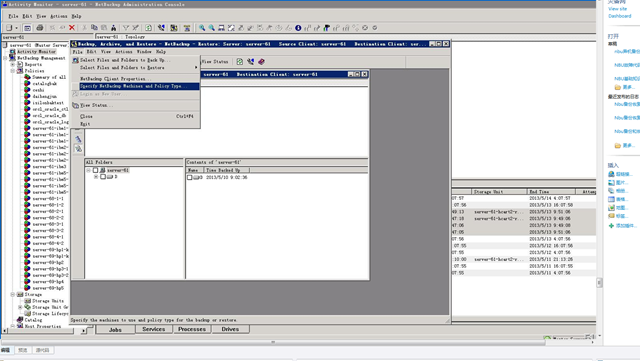The image size is (640, 361).
Task: Collapse the Policies tree node
Action: point(13,71)
